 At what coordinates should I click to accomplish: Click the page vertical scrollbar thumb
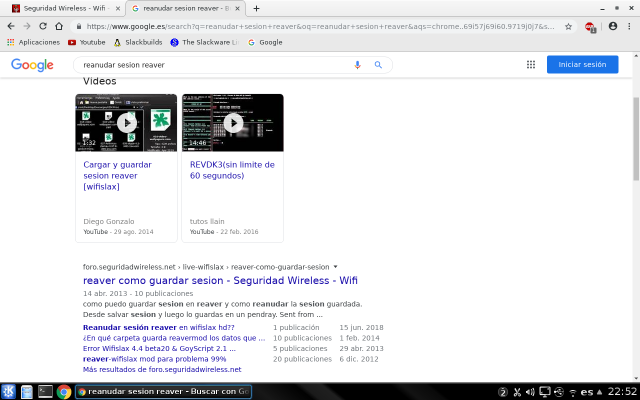click(636, 139)
